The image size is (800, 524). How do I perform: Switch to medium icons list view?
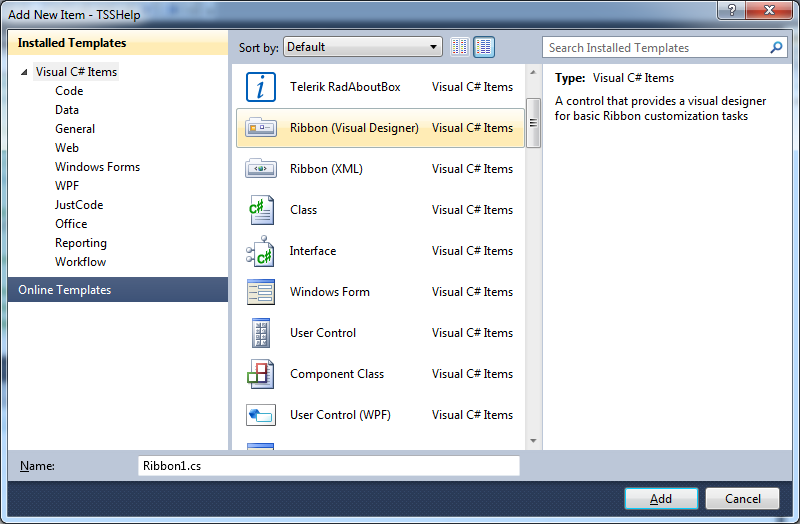point(484,47)
